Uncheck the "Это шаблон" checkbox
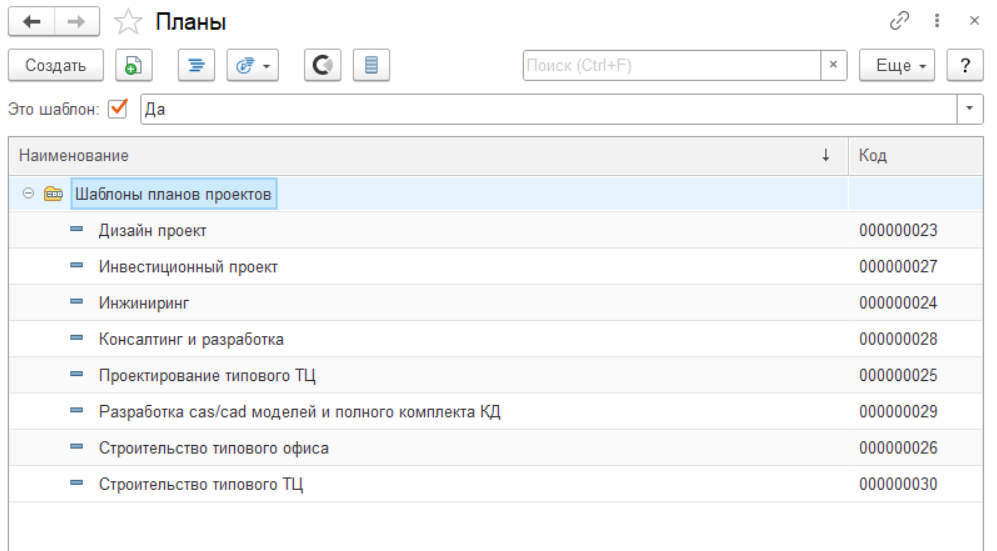This screenshot has width=997, height=551. click(118, 109)
